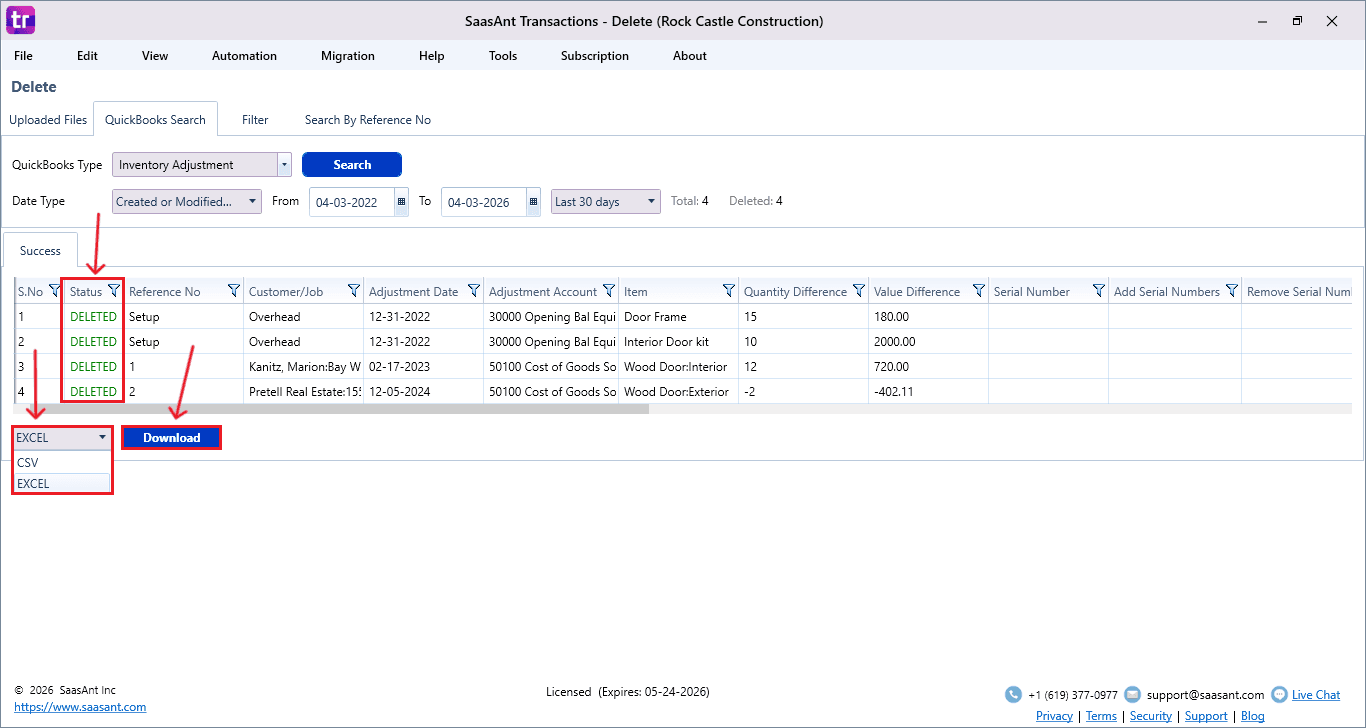Screen dimensions: 1366x728
Task: Click the Download button
Action: (171, 438)
